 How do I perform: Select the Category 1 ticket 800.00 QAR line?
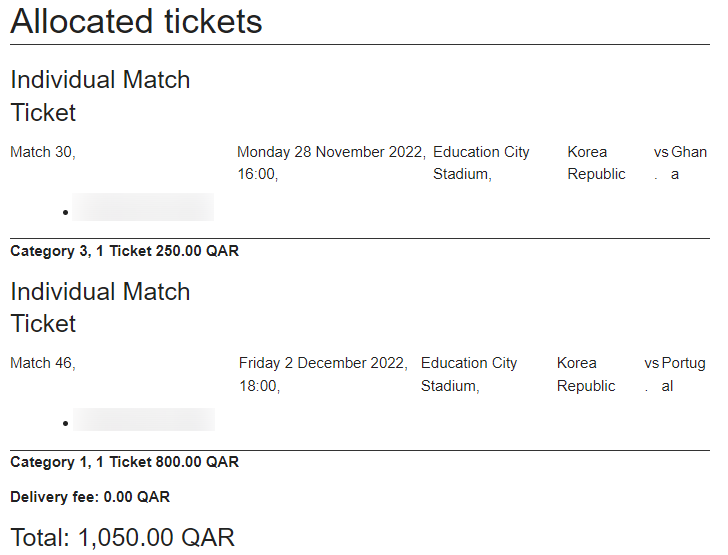124,462
